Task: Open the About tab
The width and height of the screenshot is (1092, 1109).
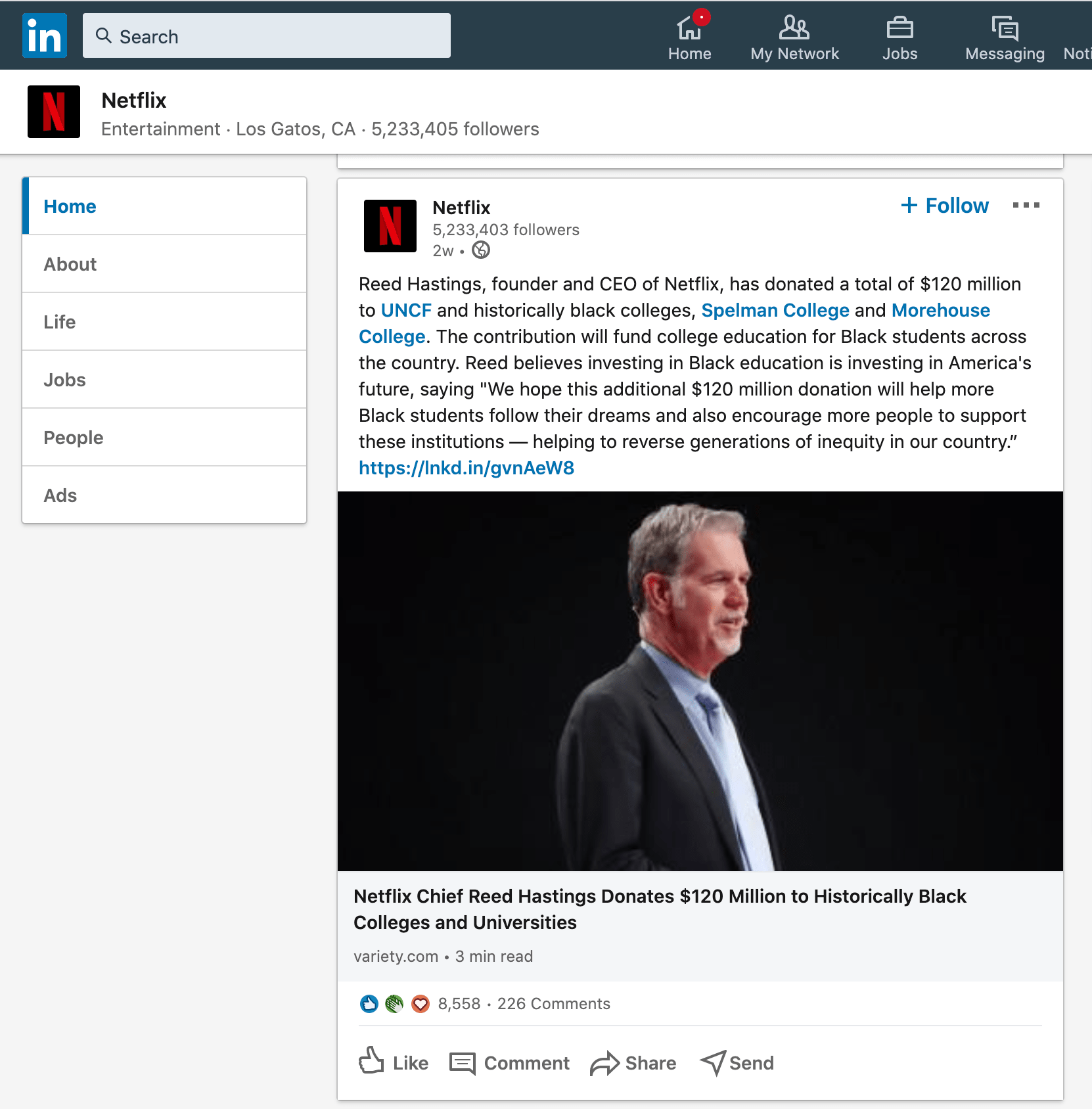Action: point(164,264)
